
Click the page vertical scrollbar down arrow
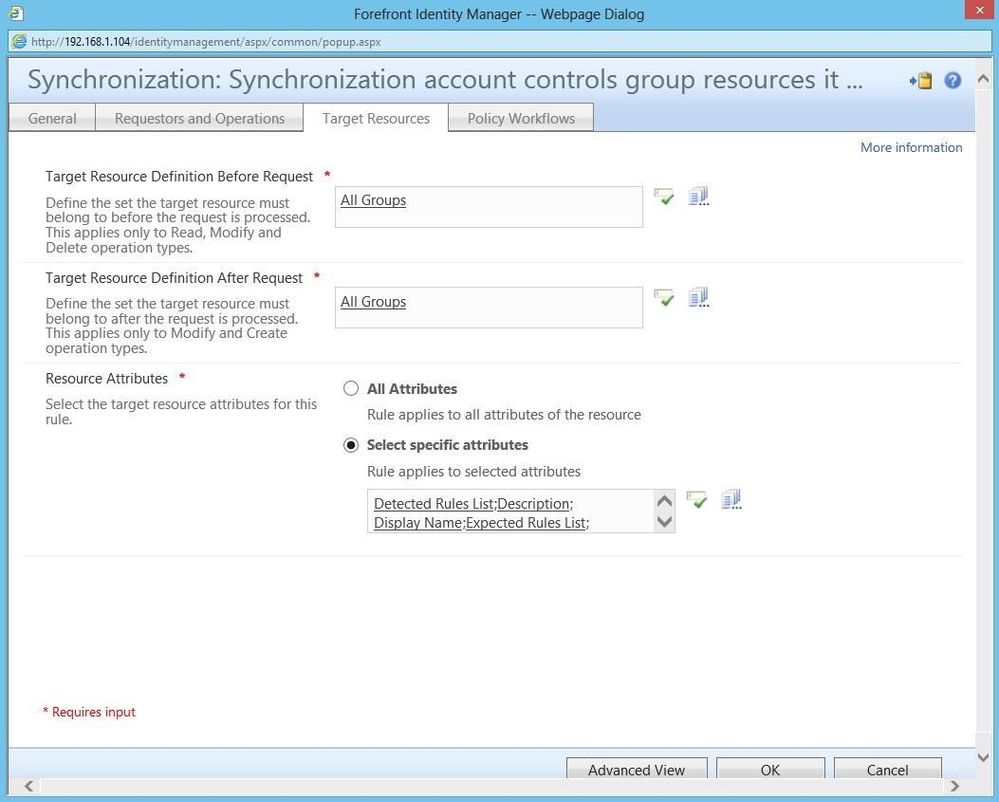coord(983,757)
